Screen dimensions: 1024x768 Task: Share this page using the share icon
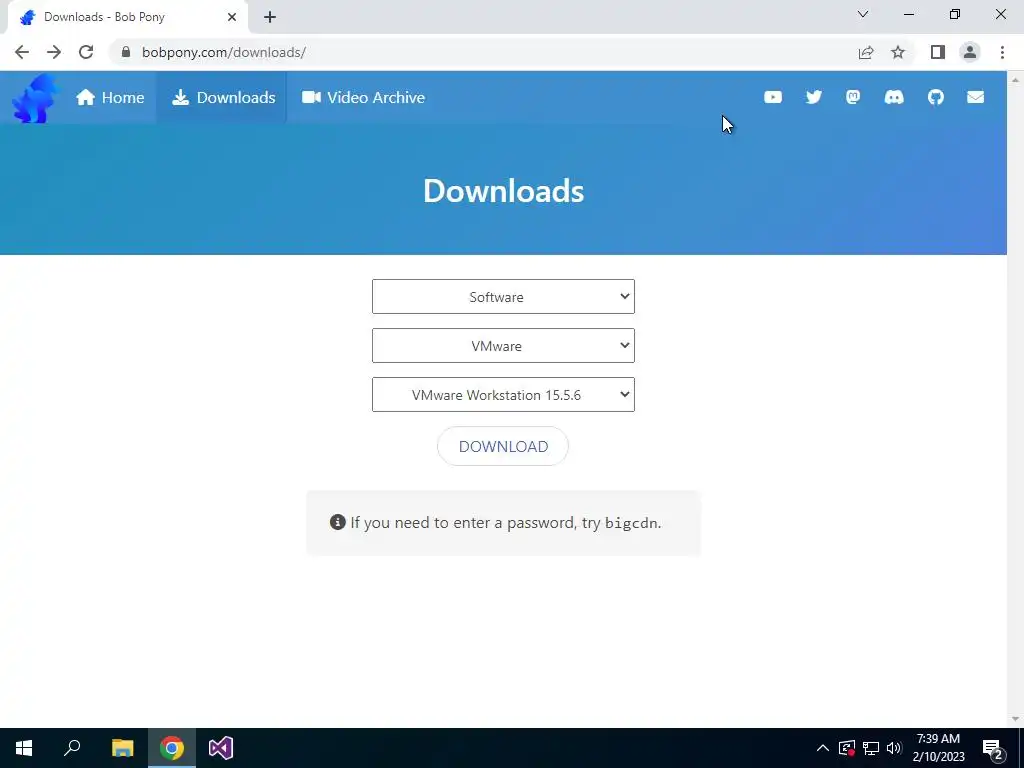[x=866, y=52]
